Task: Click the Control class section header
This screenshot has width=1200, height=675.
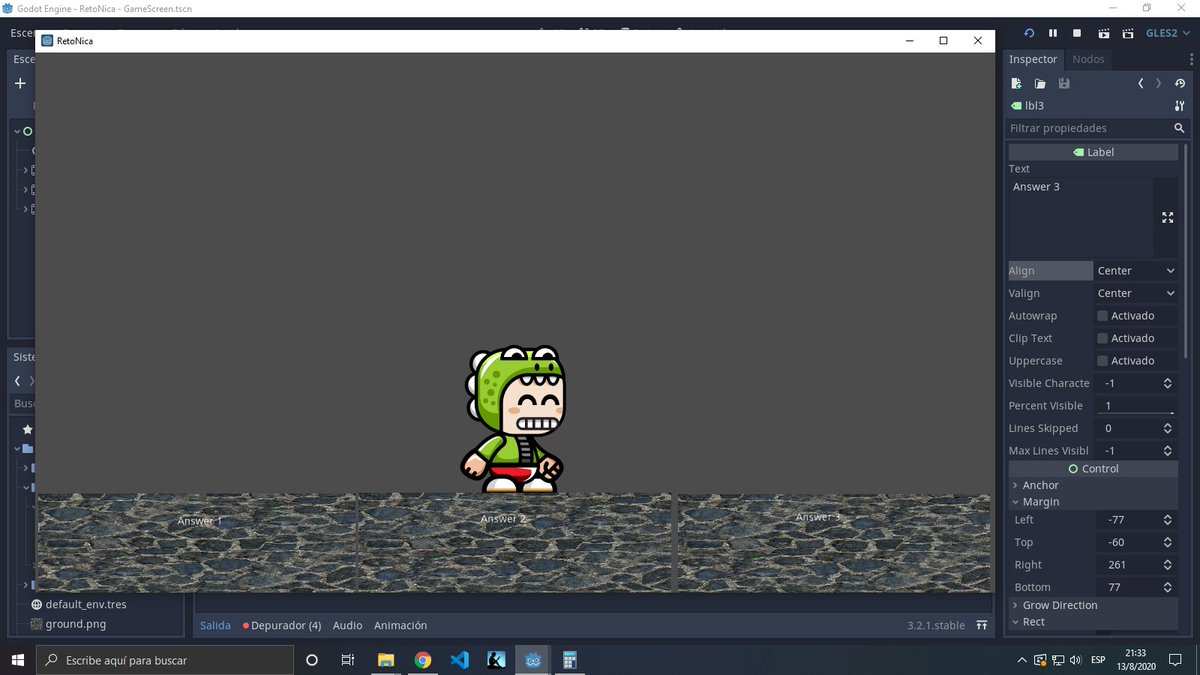Action: point(1093,469)
